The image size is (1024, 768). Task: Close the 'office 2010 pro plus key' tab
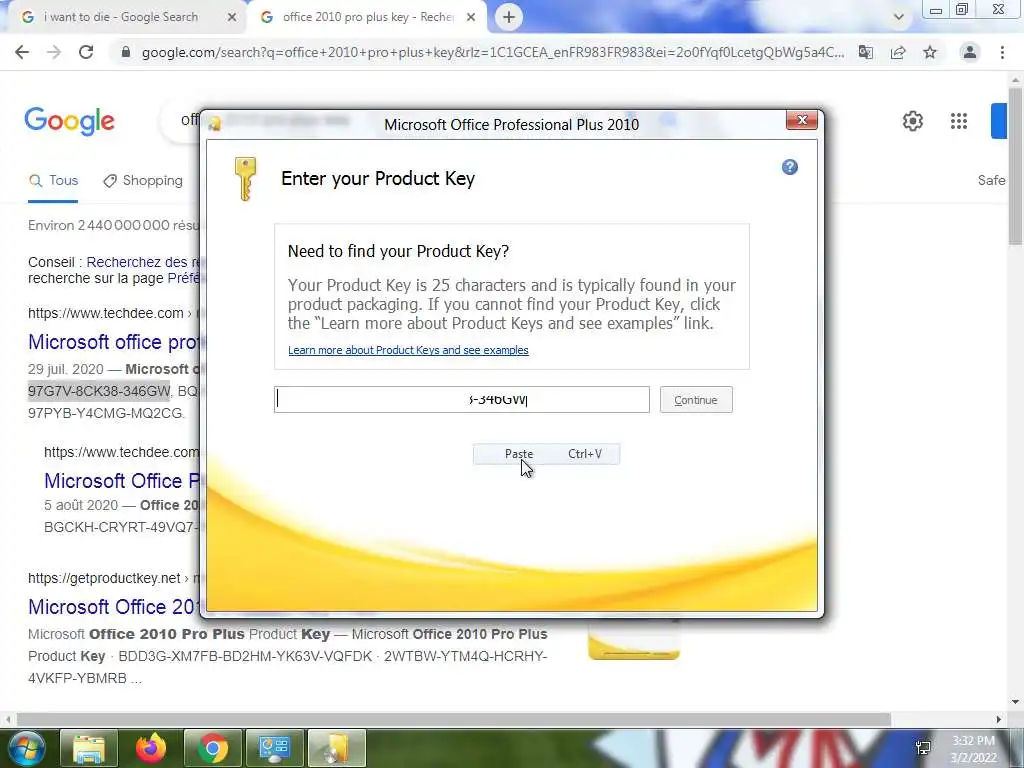[471, 18]
